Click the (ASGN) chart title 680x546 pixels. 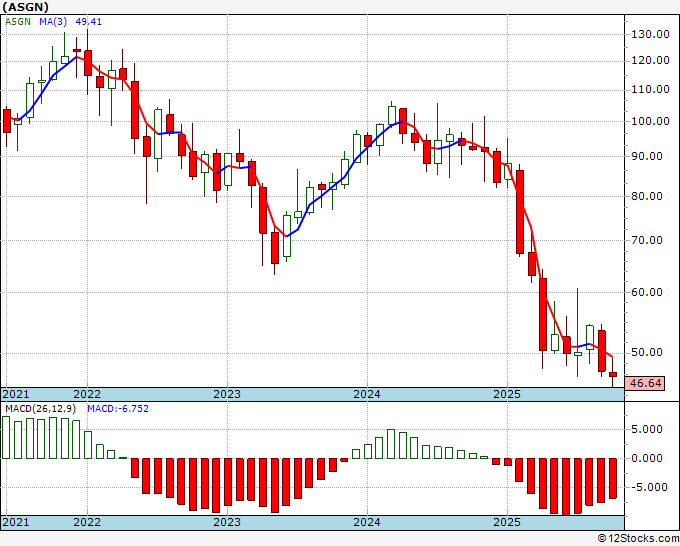point(26,7)
